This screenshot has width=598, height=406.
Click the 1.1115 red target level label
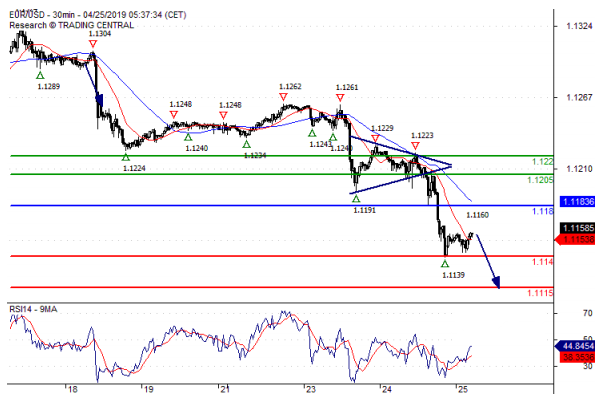click(x=540, y=293)
